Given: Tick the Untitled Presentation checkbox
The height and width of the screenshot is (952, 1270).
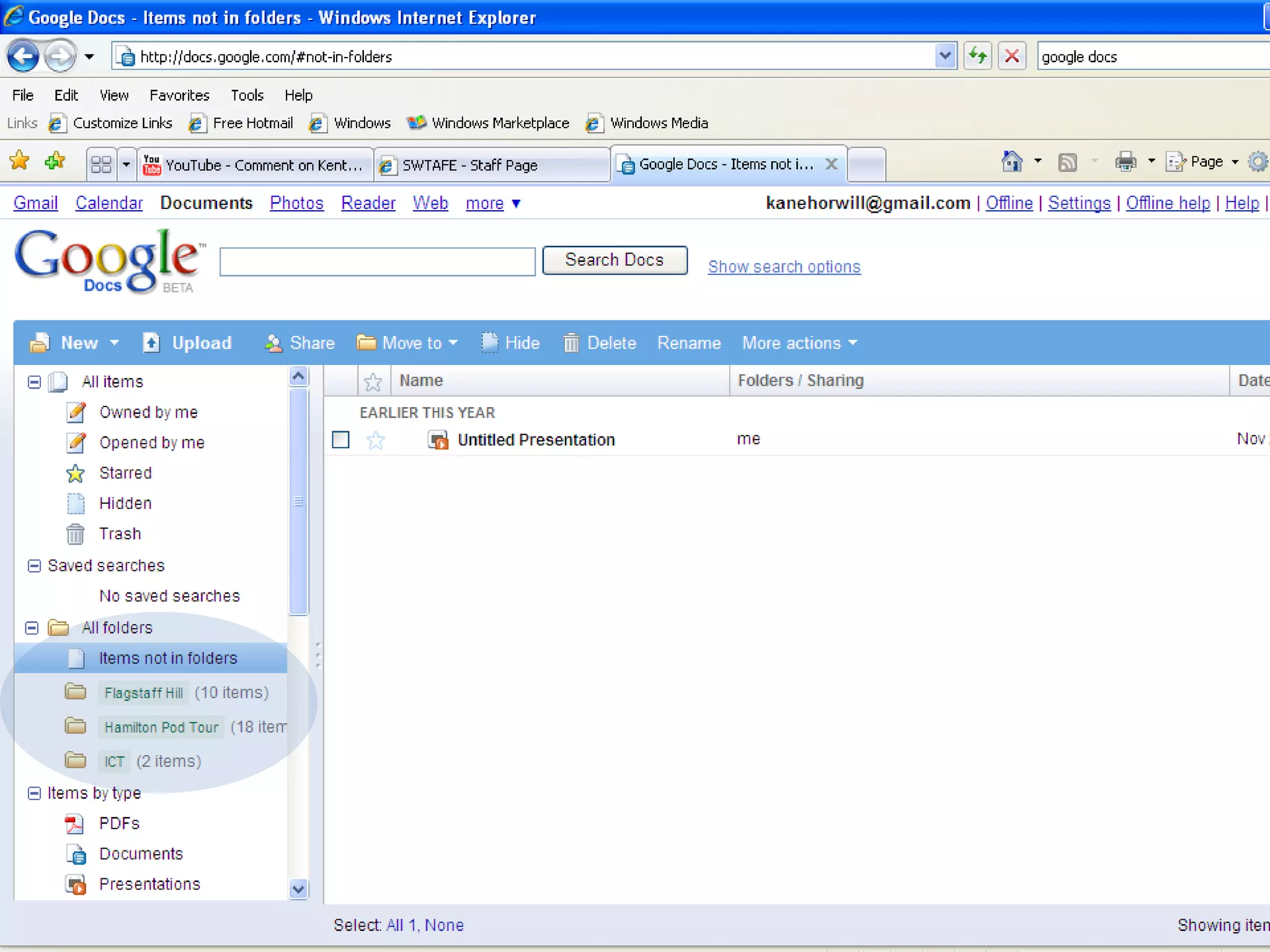Looking at the screenshot, I should (x=340, y=440).
